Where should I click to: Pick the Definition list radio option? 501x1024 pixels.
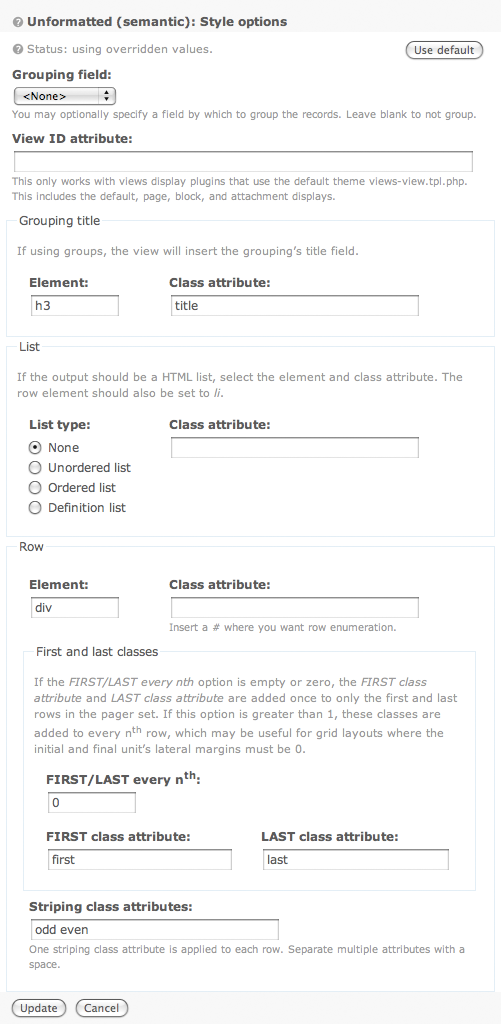click(x=35, y=507)
